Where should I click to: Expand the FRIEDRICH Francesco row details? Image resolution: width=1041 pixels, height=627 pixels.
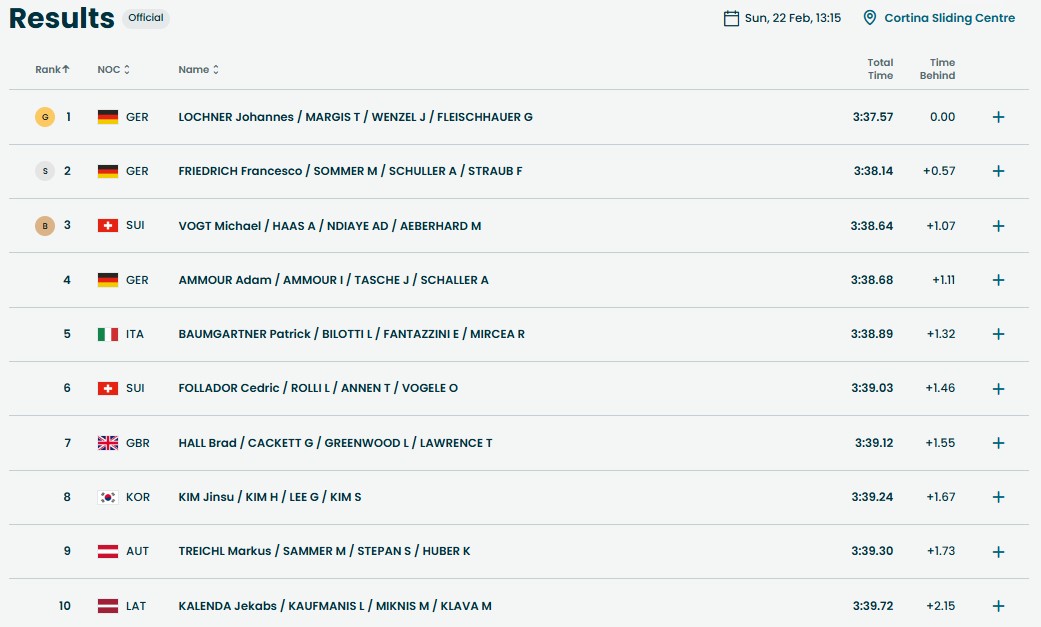[x=998, y=171]
